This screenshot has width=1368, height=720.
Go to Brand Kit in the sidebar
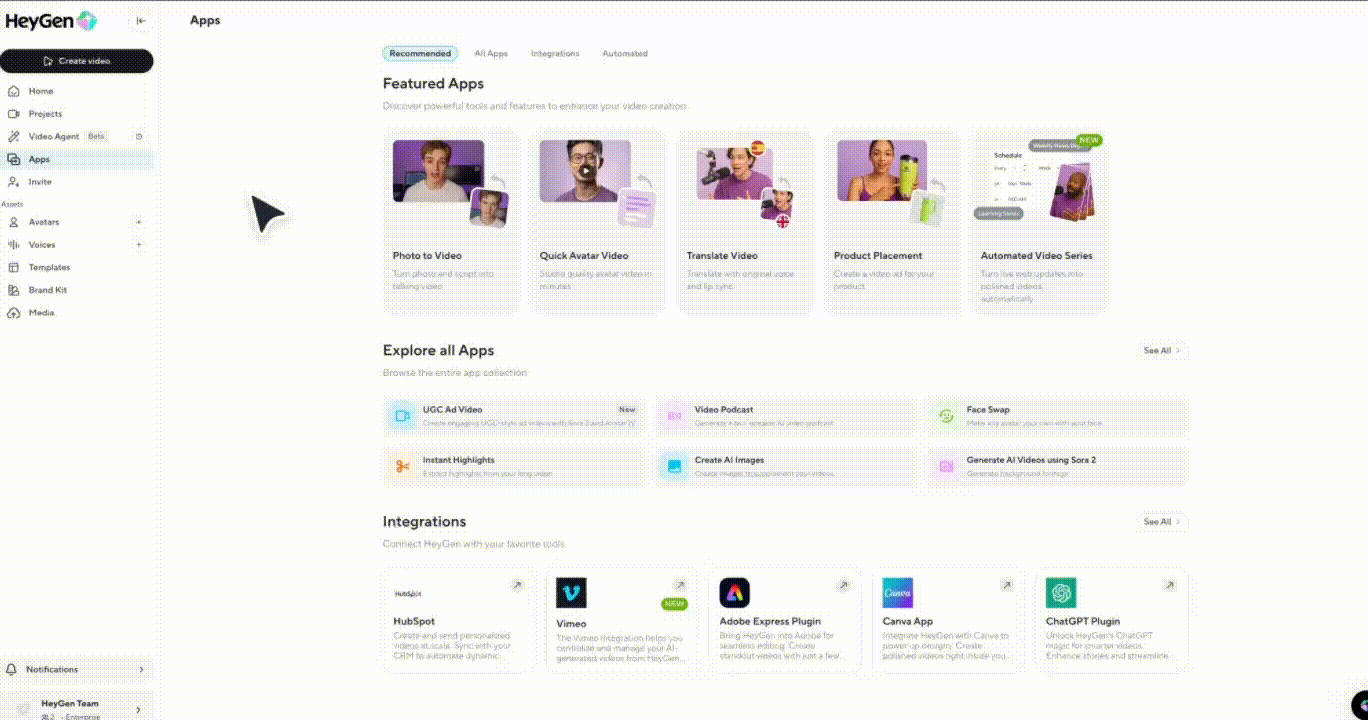[x=47, y=290]
